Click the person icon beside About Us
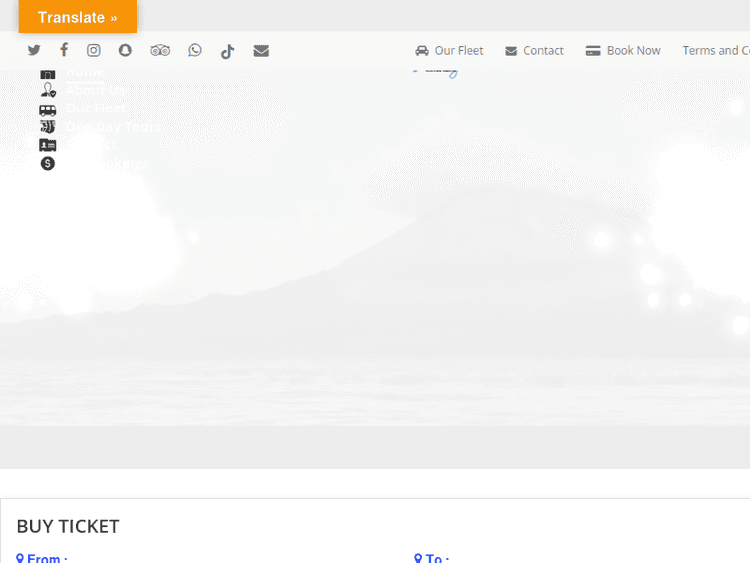The width and height of the screenshot is (750, 563). coord(48,90)
